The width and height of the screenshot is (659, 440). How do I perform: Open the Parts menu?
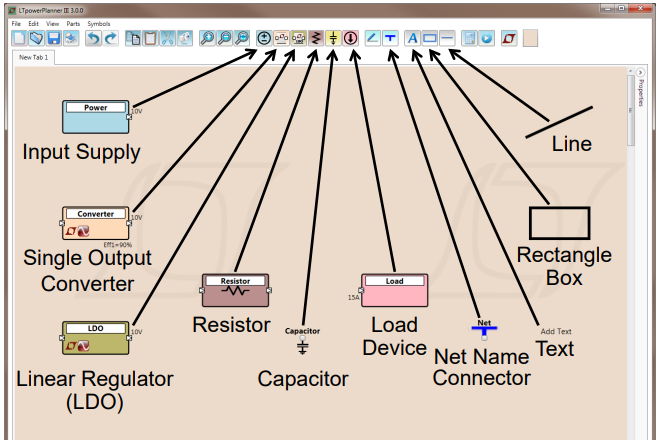point(73,22)
